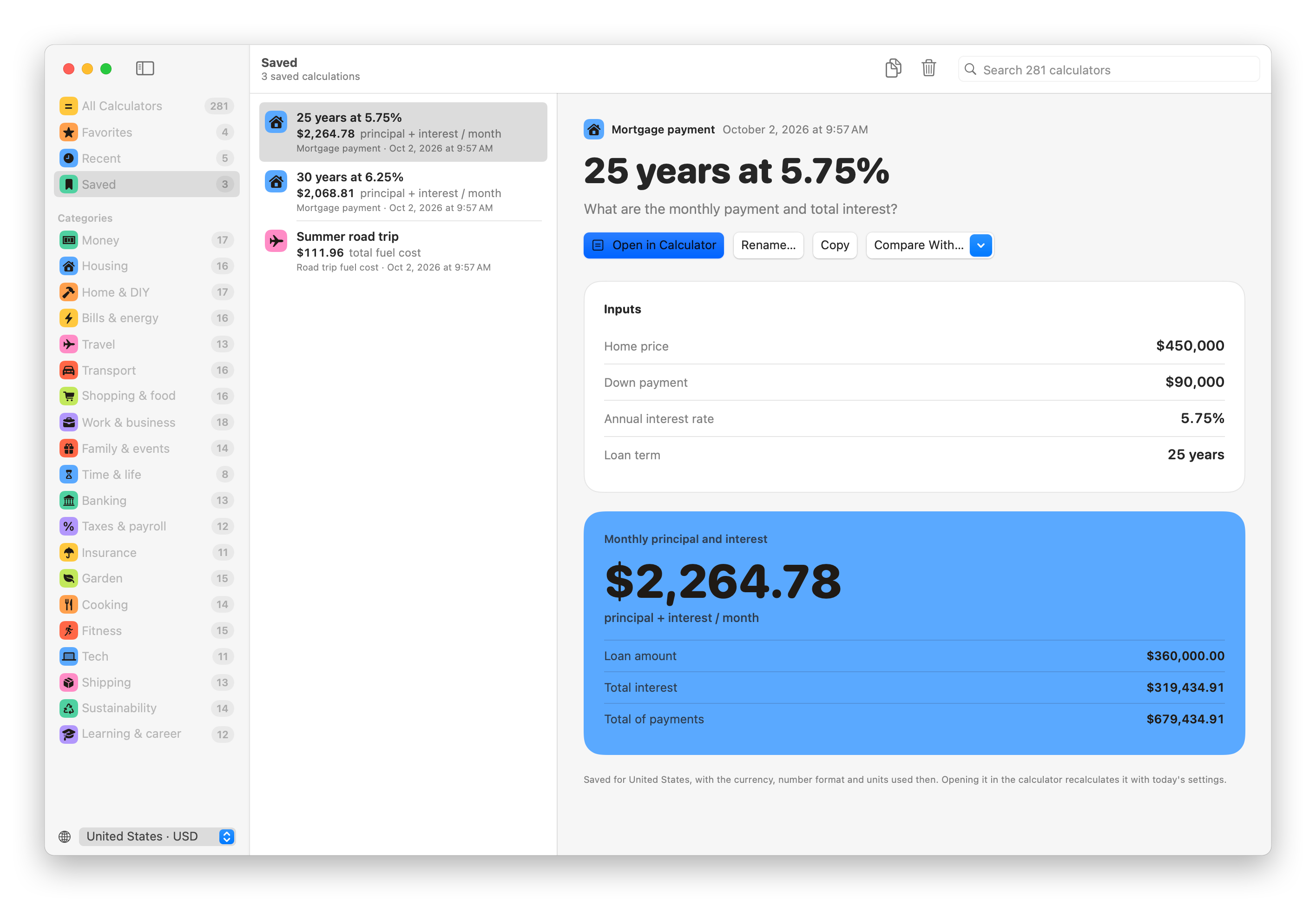Image resolution: width=1316 pixels, height=900 pixels.
Task: Select the Time & life category
Action: (x=147, y=475)
